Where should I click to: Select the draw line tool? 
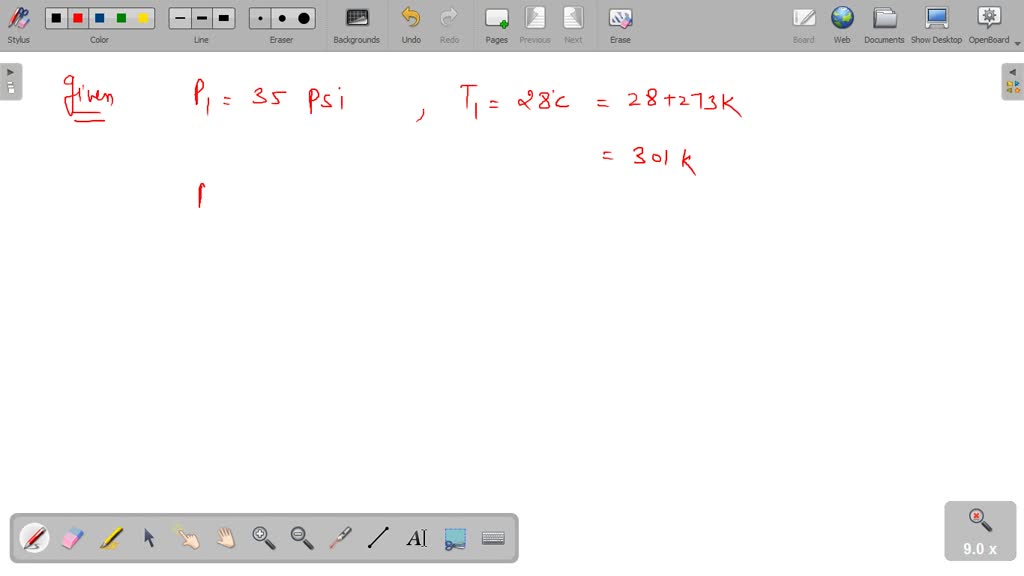click(x=378, y=538)
